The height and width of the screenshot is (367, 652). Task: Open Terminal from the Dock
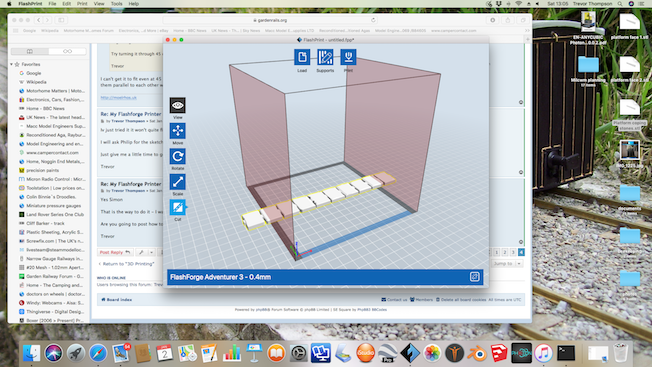click(566, 353)
